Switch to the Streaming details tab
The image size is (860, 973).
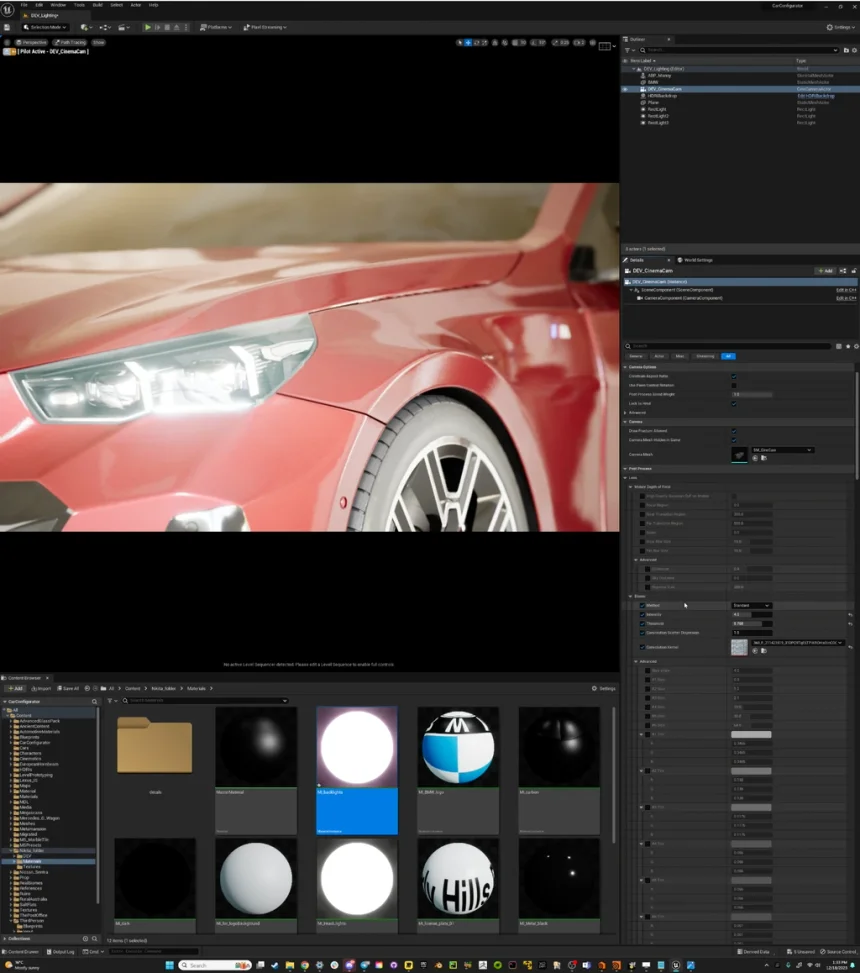(705, 357)
